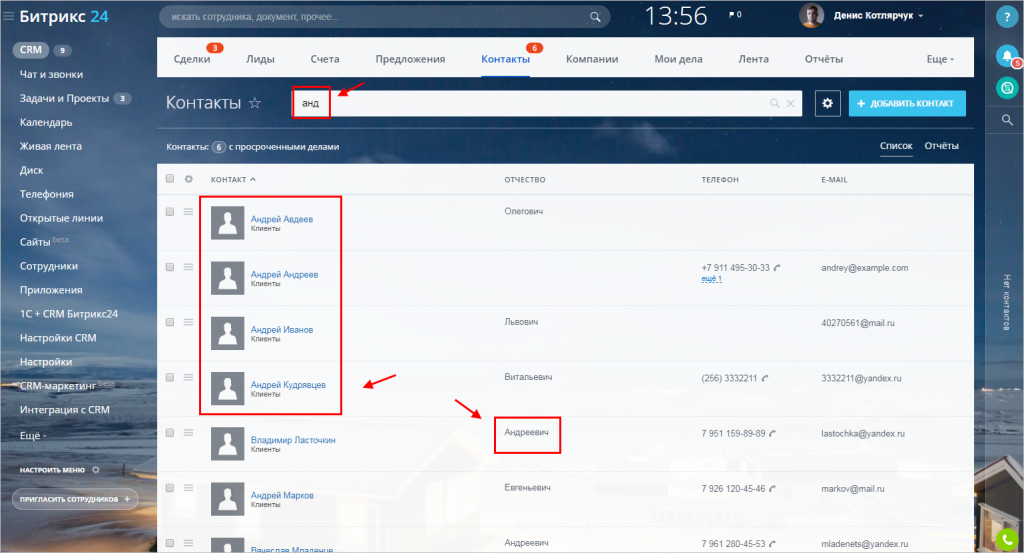
Task: Click the contact filter field containing анд
Action: coord(547,103)
